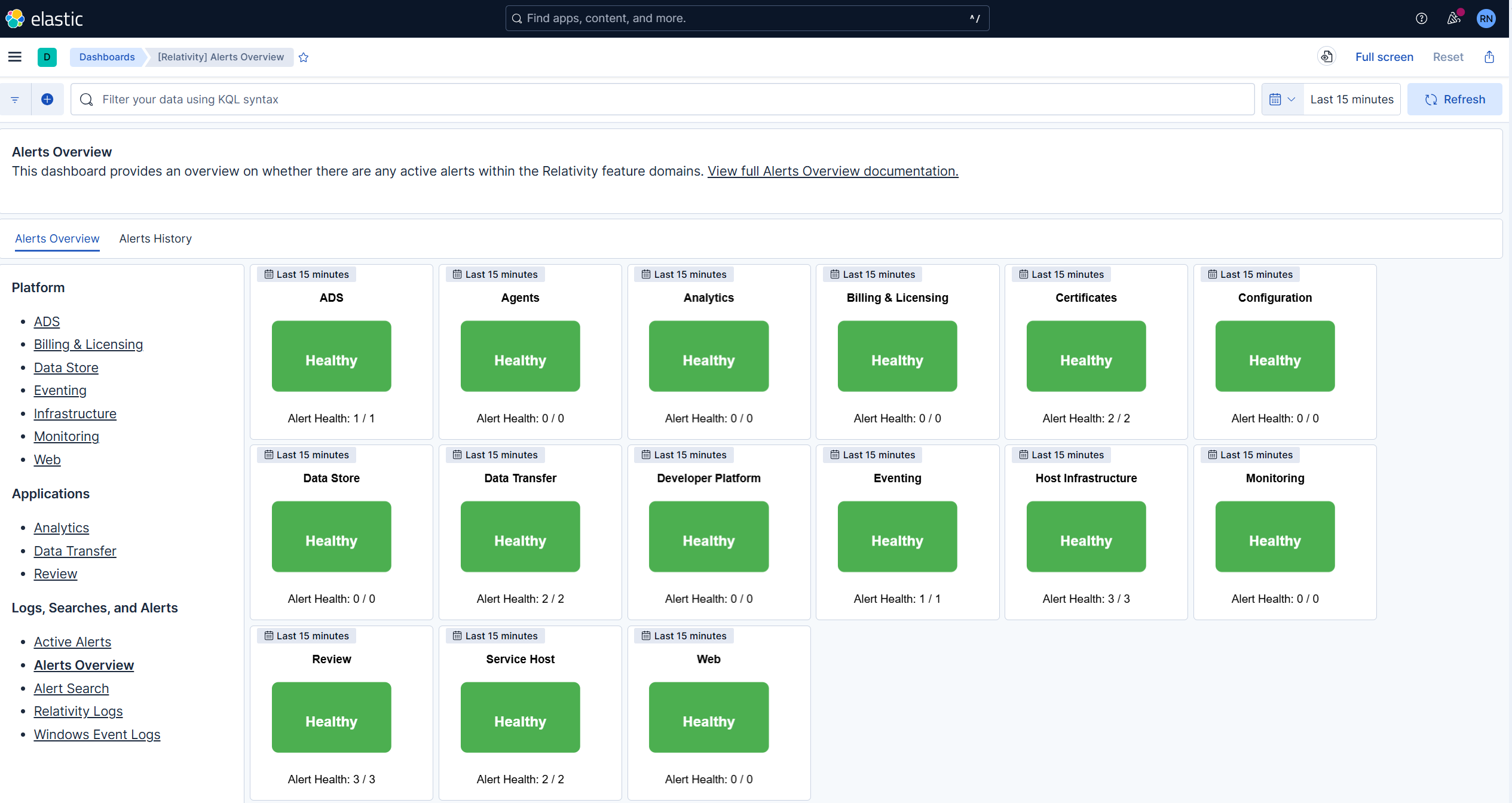Focus the global Find apps search box
This screenshot has width=1512, height=803.
(747, 19)
